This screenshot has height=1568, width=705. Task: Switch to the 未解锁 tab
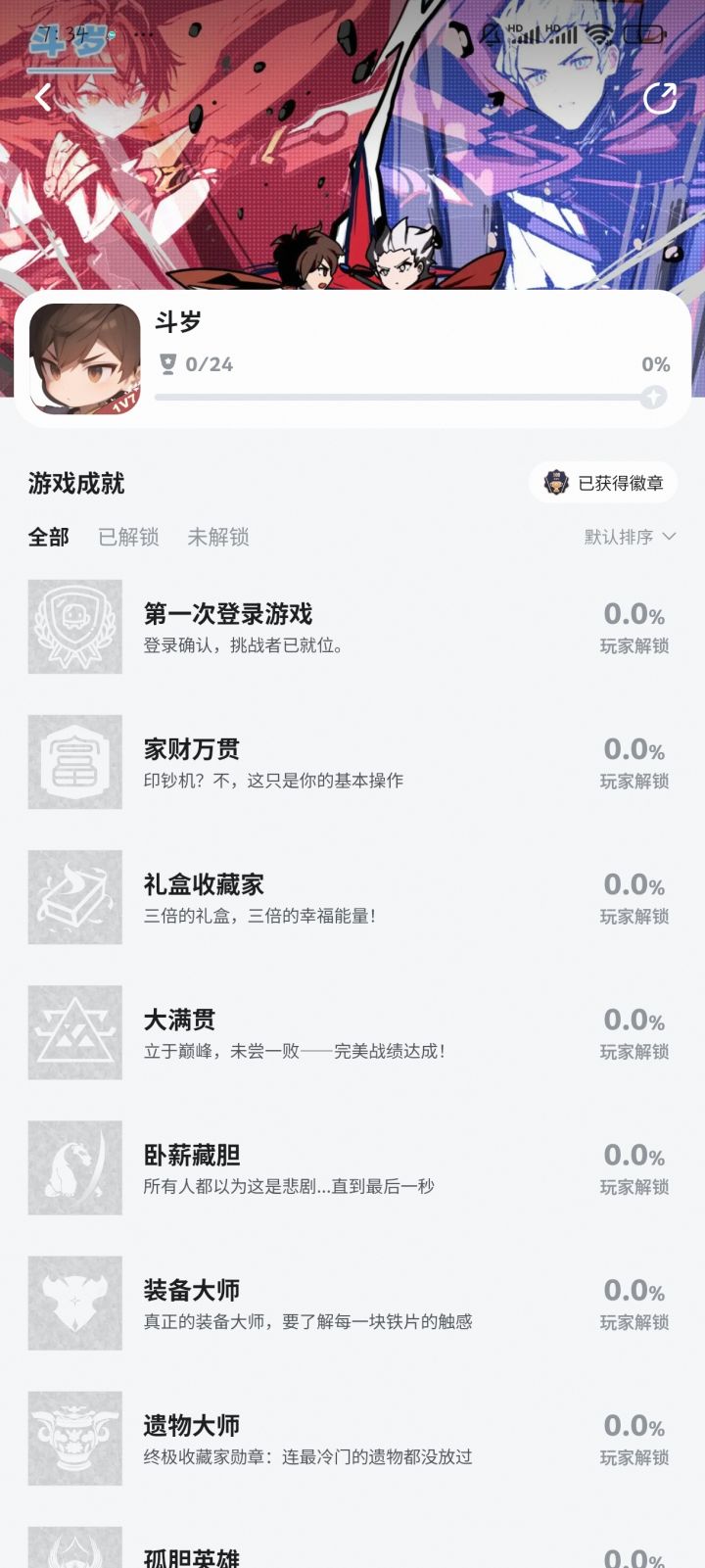[x=218, y=537]
